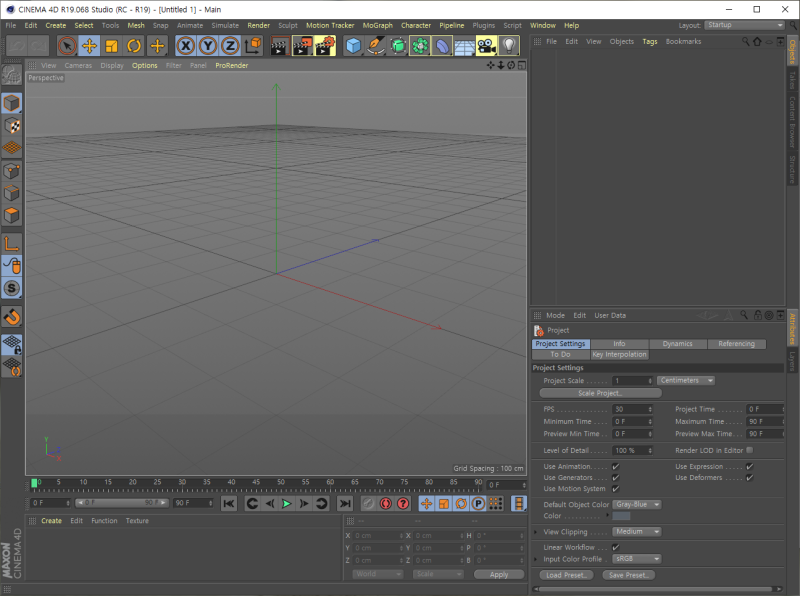This screenshot has height=596, width=800.
Task: Toggle Z-axis lock
Action: coord(230,46)
